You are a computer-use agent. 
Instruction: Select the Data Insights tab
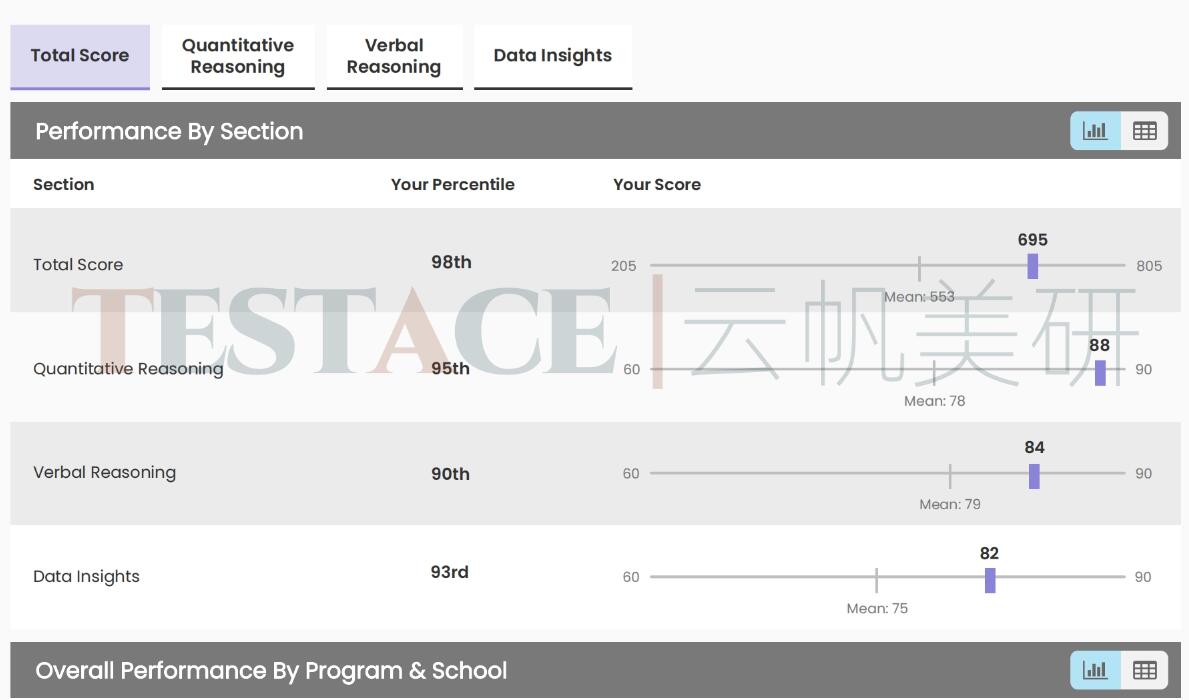(552, 56)
